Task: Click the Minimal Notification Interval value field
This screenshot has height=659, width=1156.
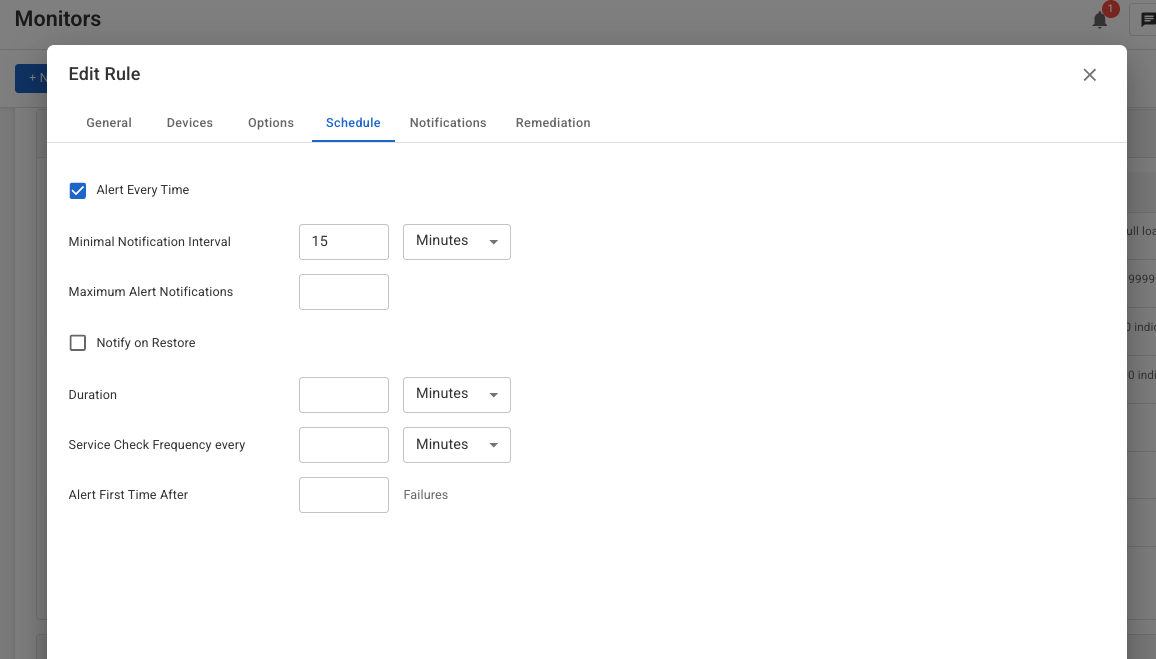Action: point(344,242)
